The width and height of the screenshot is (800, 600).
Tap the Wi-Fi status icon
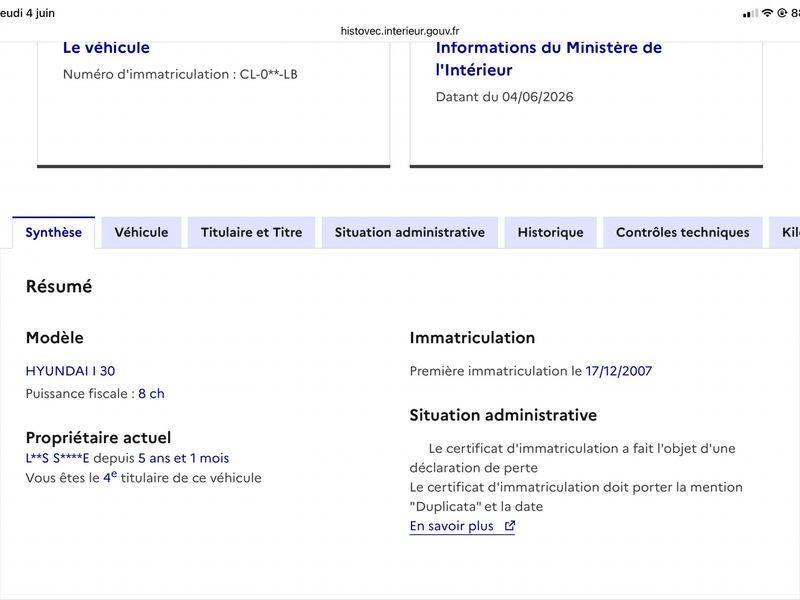[767, 13]
